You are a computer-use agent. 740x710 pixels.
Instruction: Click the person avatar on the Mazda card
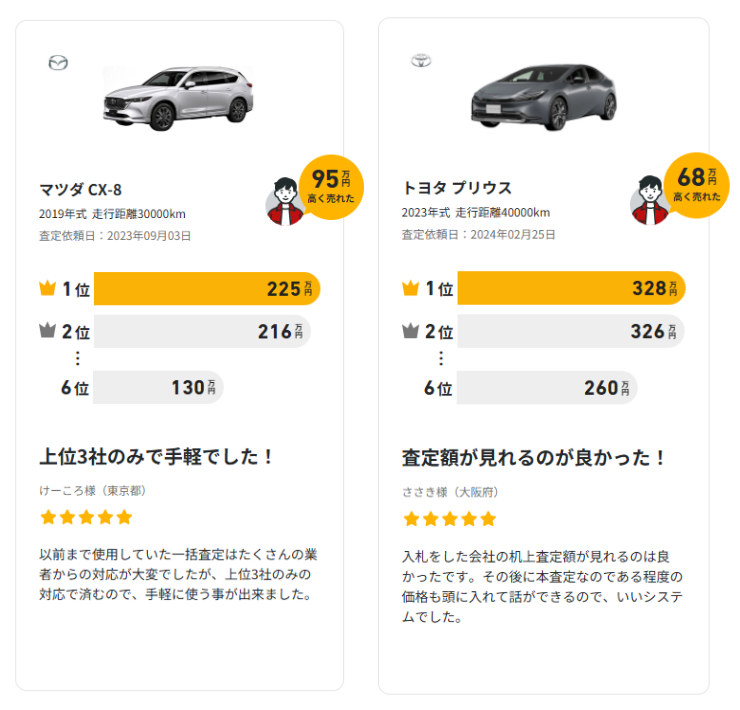pos(285,202)
